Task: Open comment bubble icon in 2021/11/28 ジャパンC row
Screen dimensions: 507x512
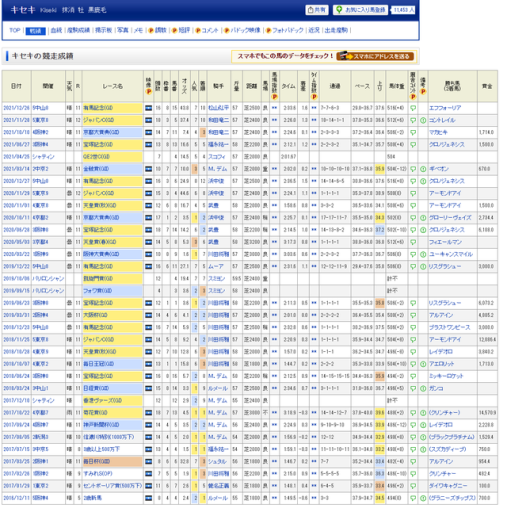Action: pos(413,120)
